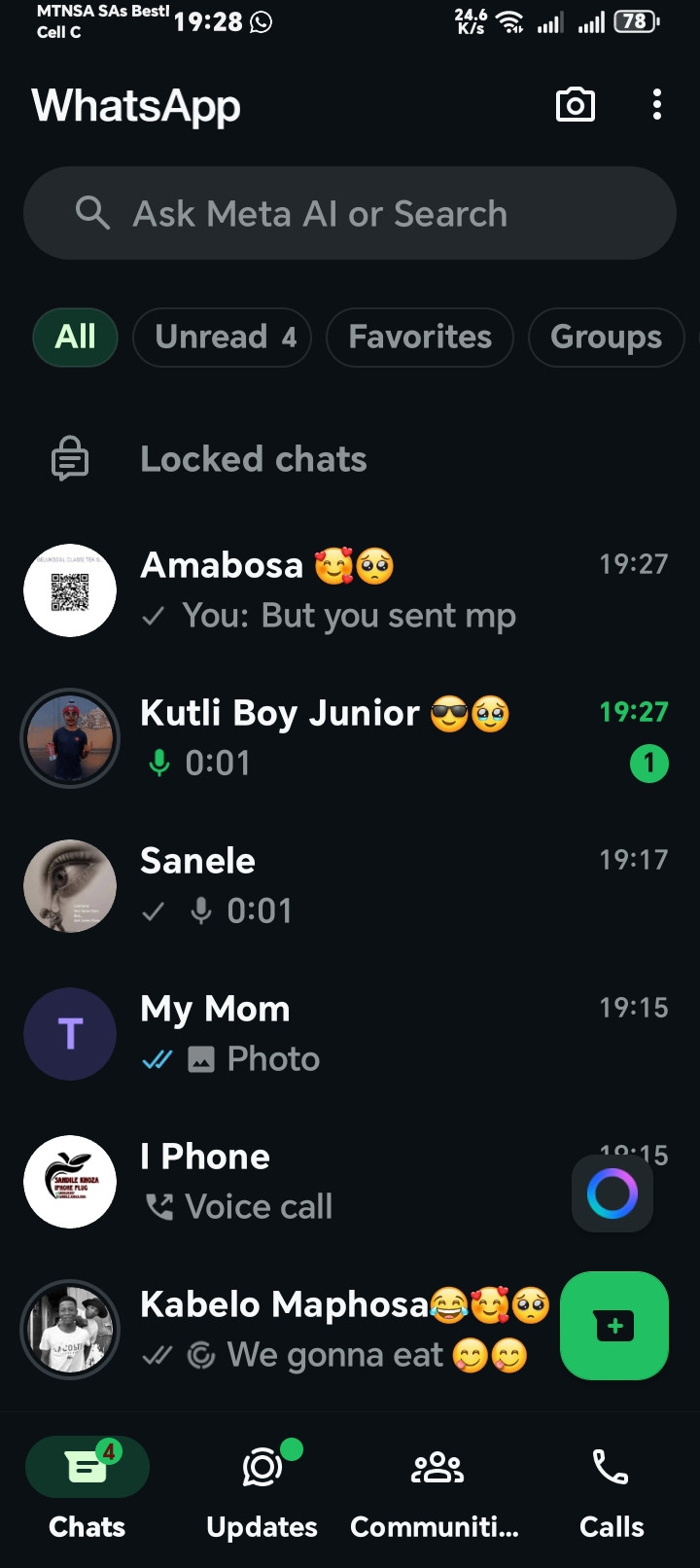Select the All chats filter
This screenshot has width=700, height=1568.
click(x=75, y=337)
